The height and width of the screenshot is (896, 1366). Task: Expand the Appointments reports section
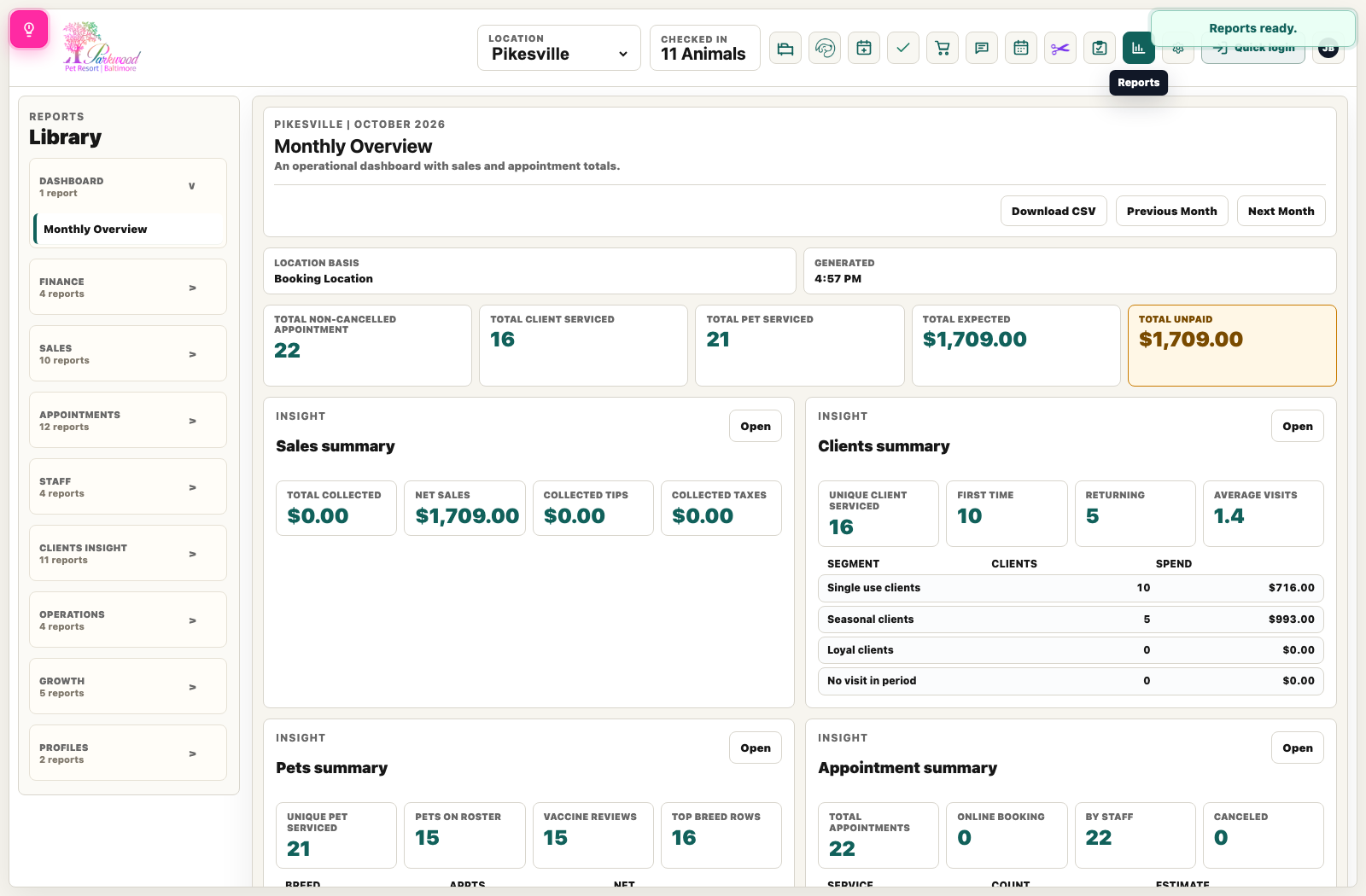tap(128, 420)
